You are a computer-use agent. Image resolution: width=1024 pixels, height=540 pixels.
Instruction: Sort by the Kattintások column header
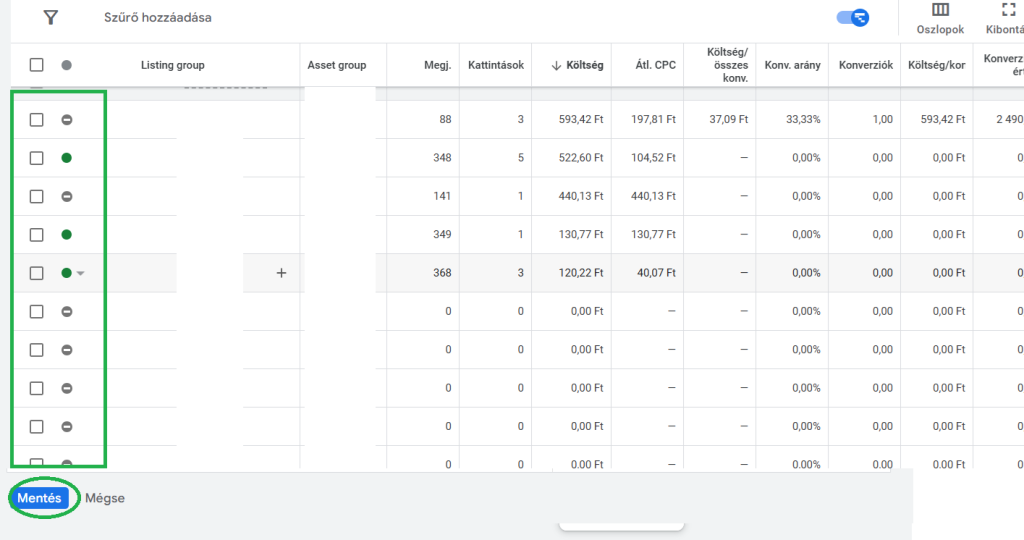[x=497, y=65]
